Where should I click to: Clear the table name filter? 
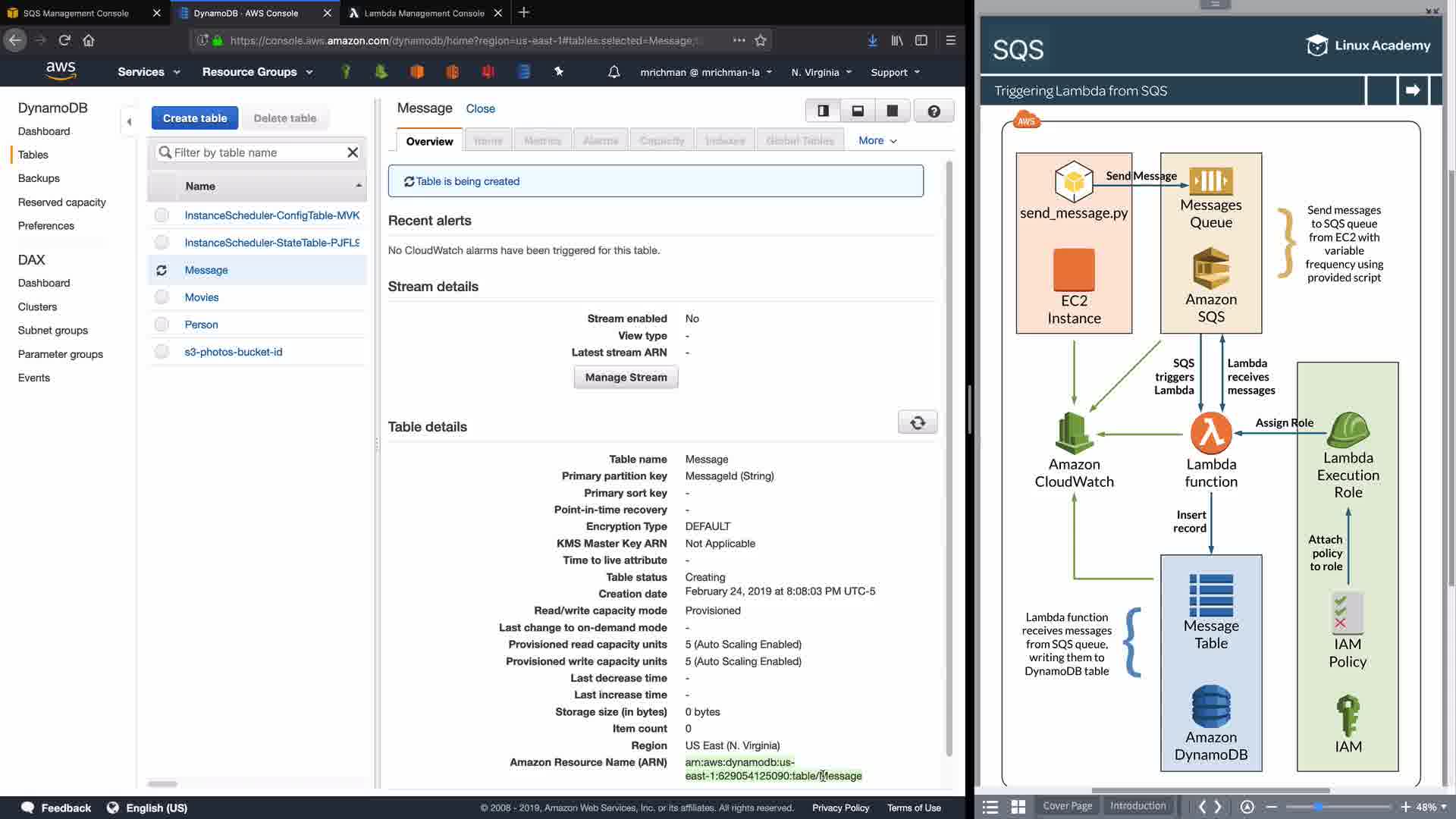(x=353, y=152)
